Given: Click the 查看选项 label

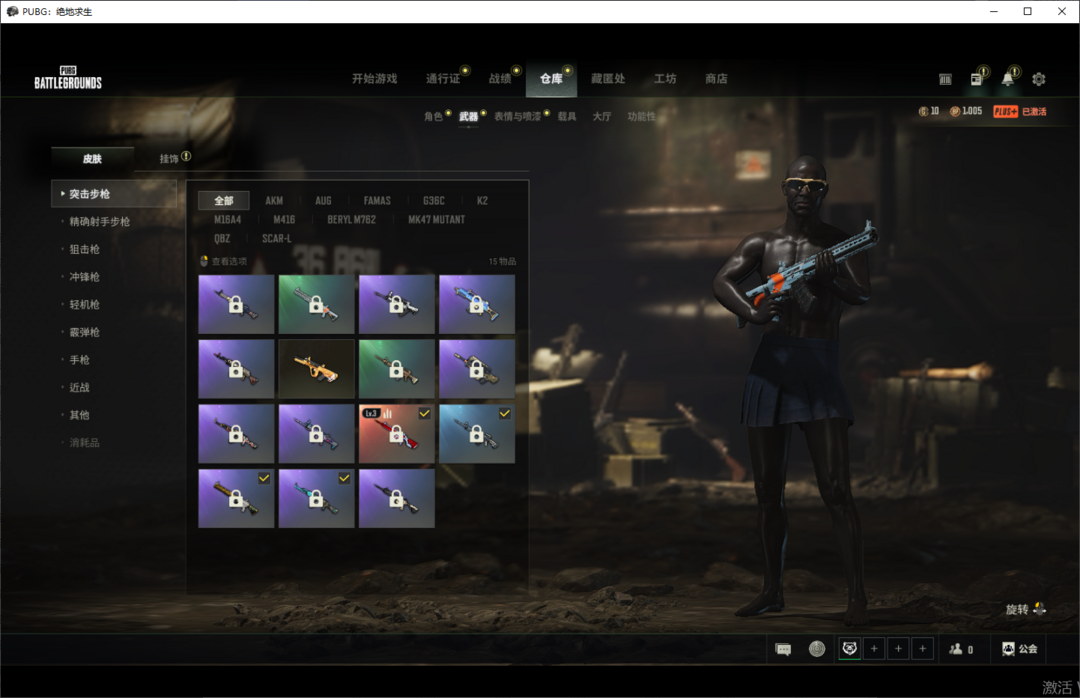Looking at the screenshot, I should tap(229, 261).
